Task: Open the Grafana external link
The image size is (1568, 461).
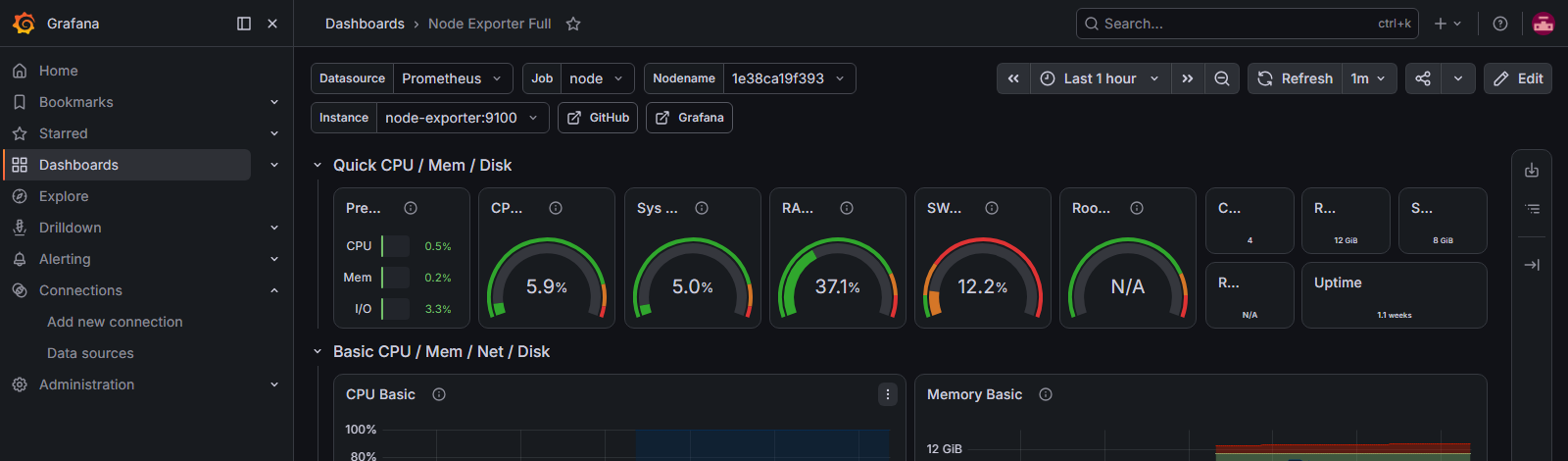Action: tap(689, 118)
